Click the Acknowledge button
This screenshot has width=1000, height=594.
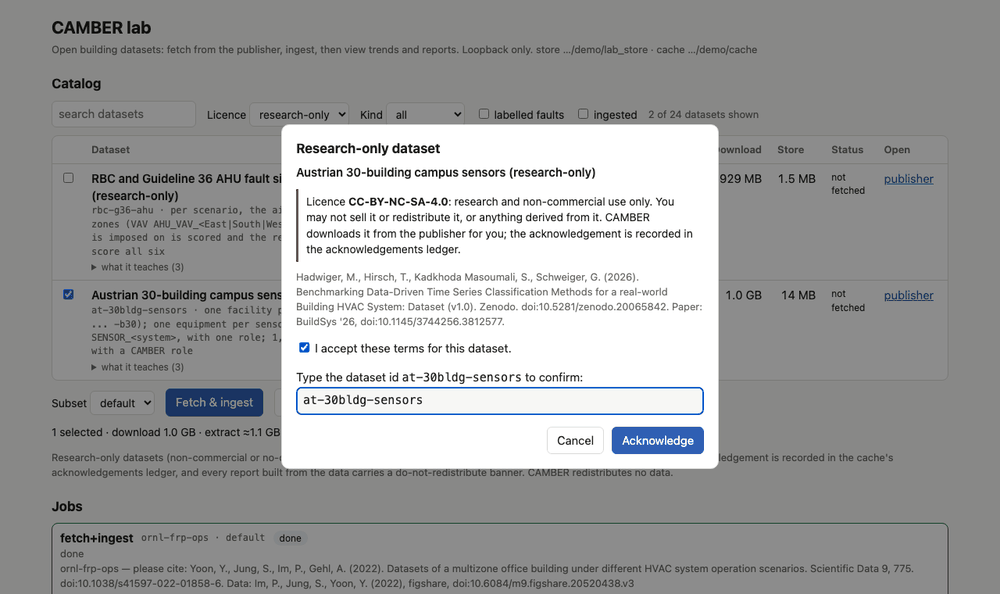tap(658, 440)
